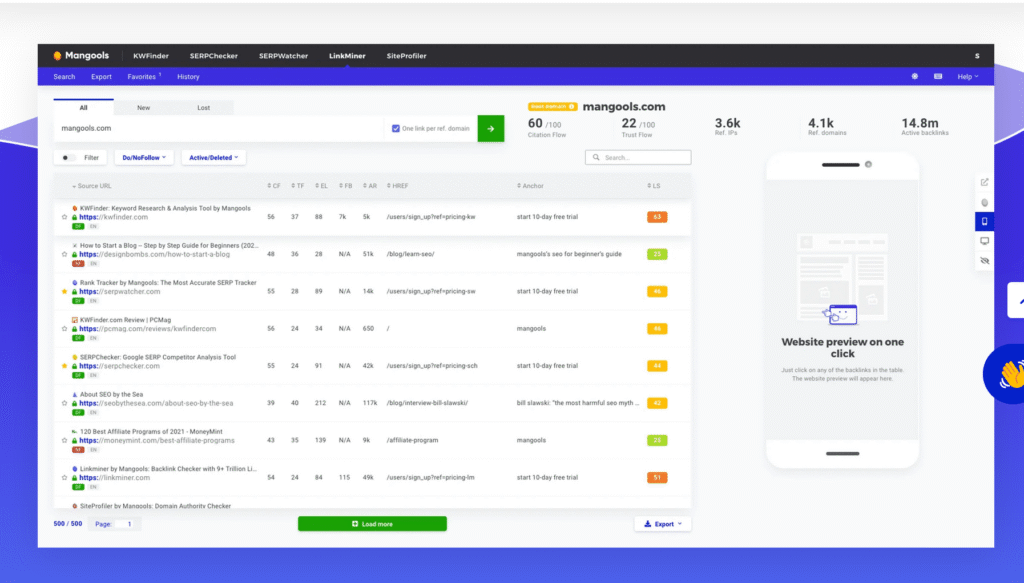1024x583 pixels.
Task: Click LS score 25 badge for designbombs.com
Action: (x=657, y=254)
